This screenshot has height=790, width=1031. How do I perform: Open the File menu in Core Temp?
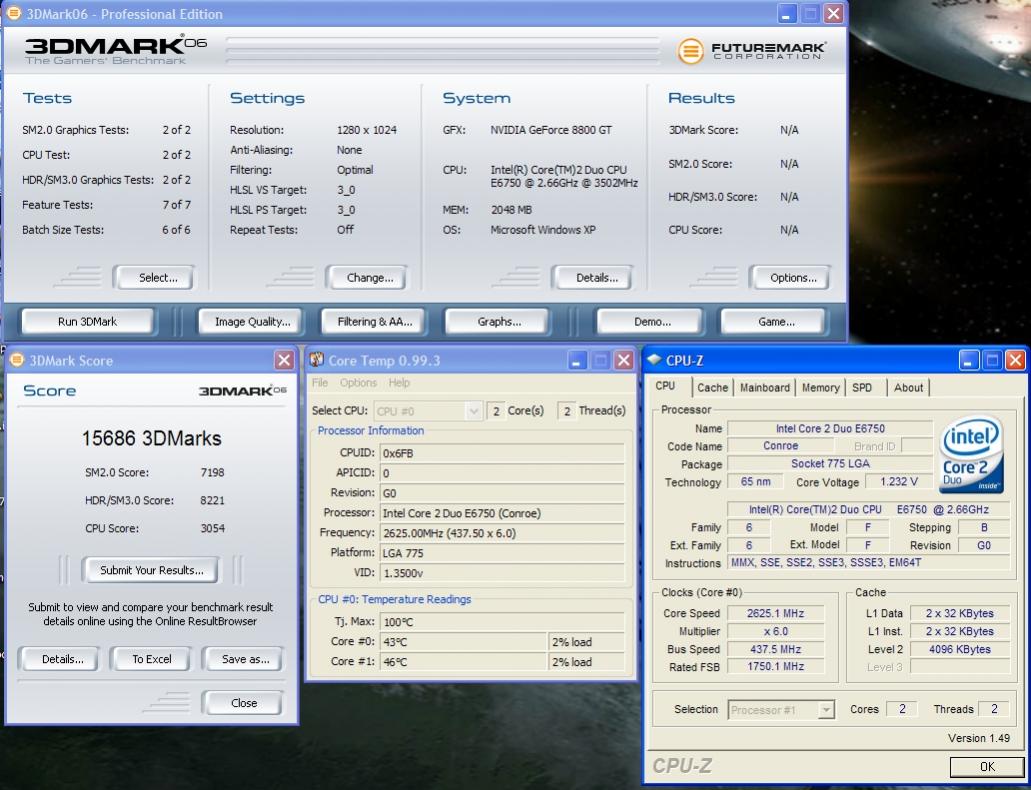pyautogui.click(x=320, y=383)
